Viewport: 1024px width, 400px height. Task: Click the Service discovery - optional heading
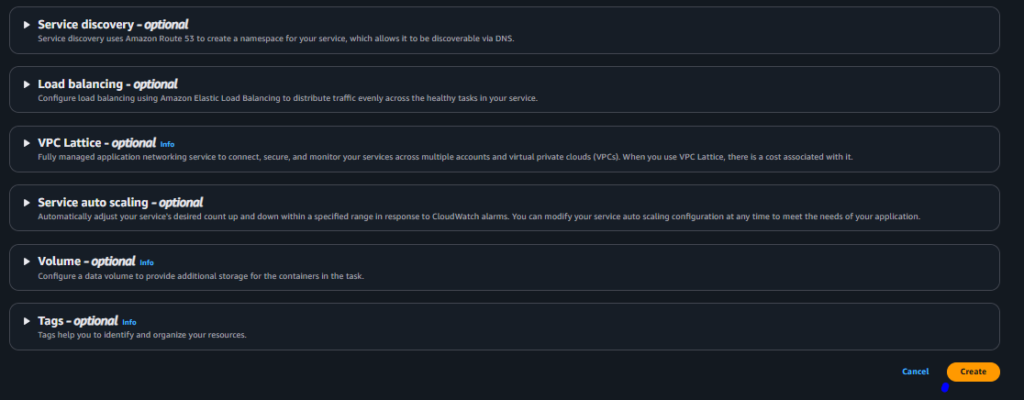click(x=113, y=25)
